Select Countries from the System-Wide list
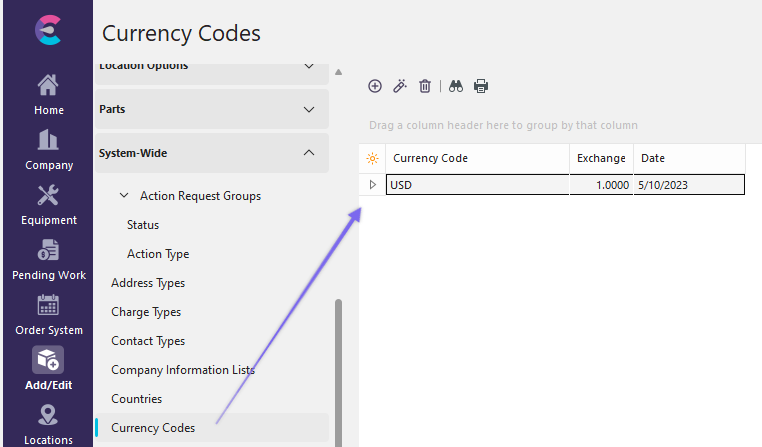Screen dimensions: 762x447 click(x=136, y=399)
